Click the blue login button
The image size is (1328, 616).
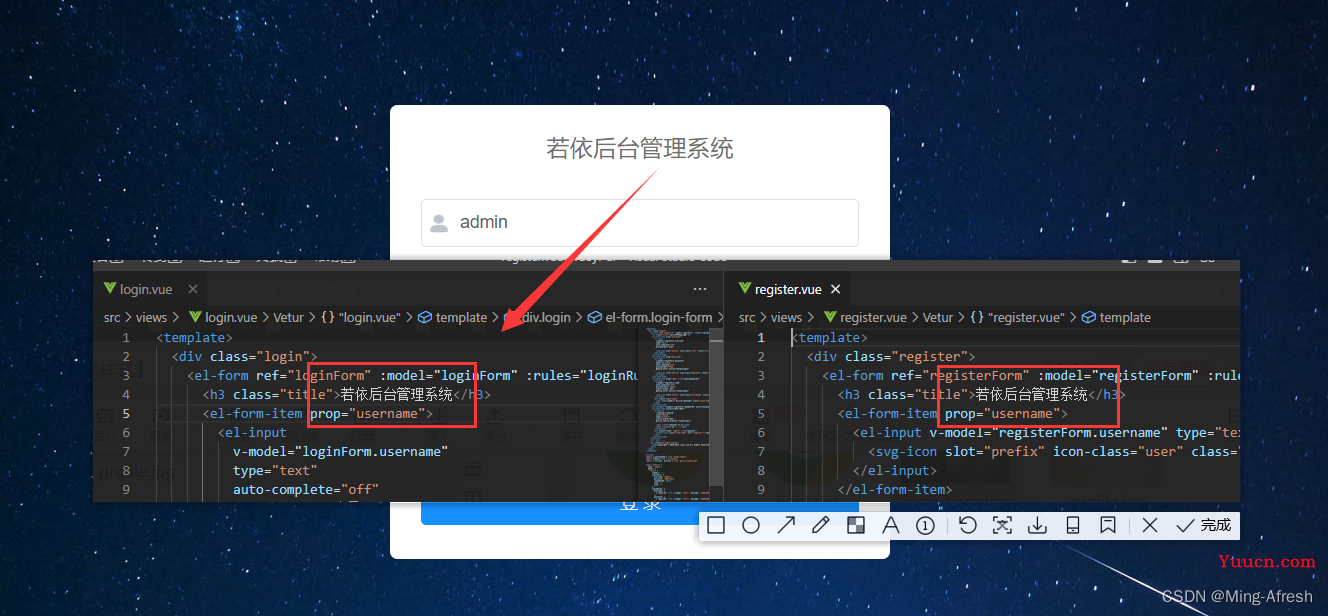(640, 513)
